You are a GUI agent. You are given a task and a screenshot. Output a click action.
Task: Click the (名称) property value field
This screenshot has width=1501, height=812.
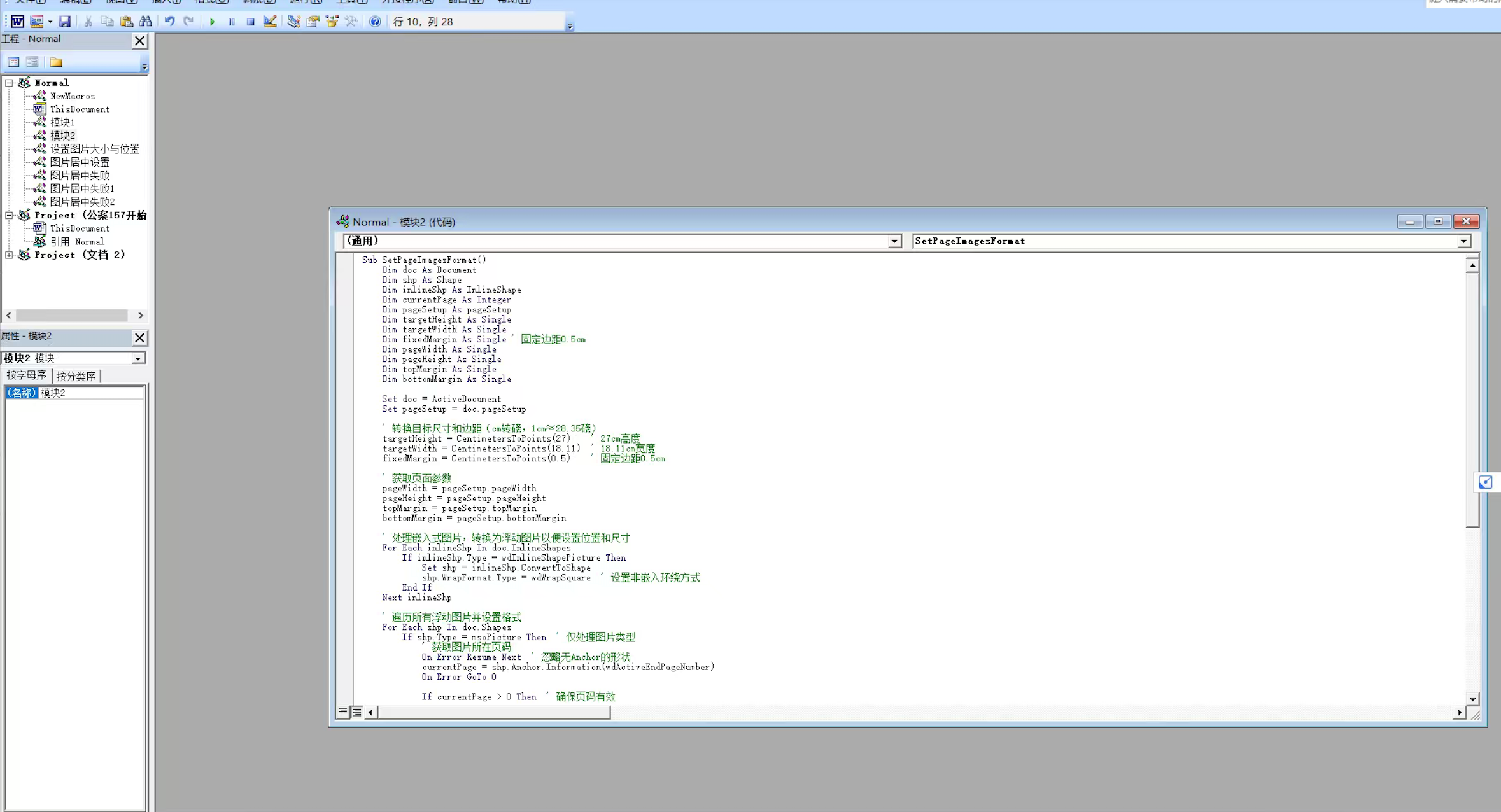[x=91, y=393]
